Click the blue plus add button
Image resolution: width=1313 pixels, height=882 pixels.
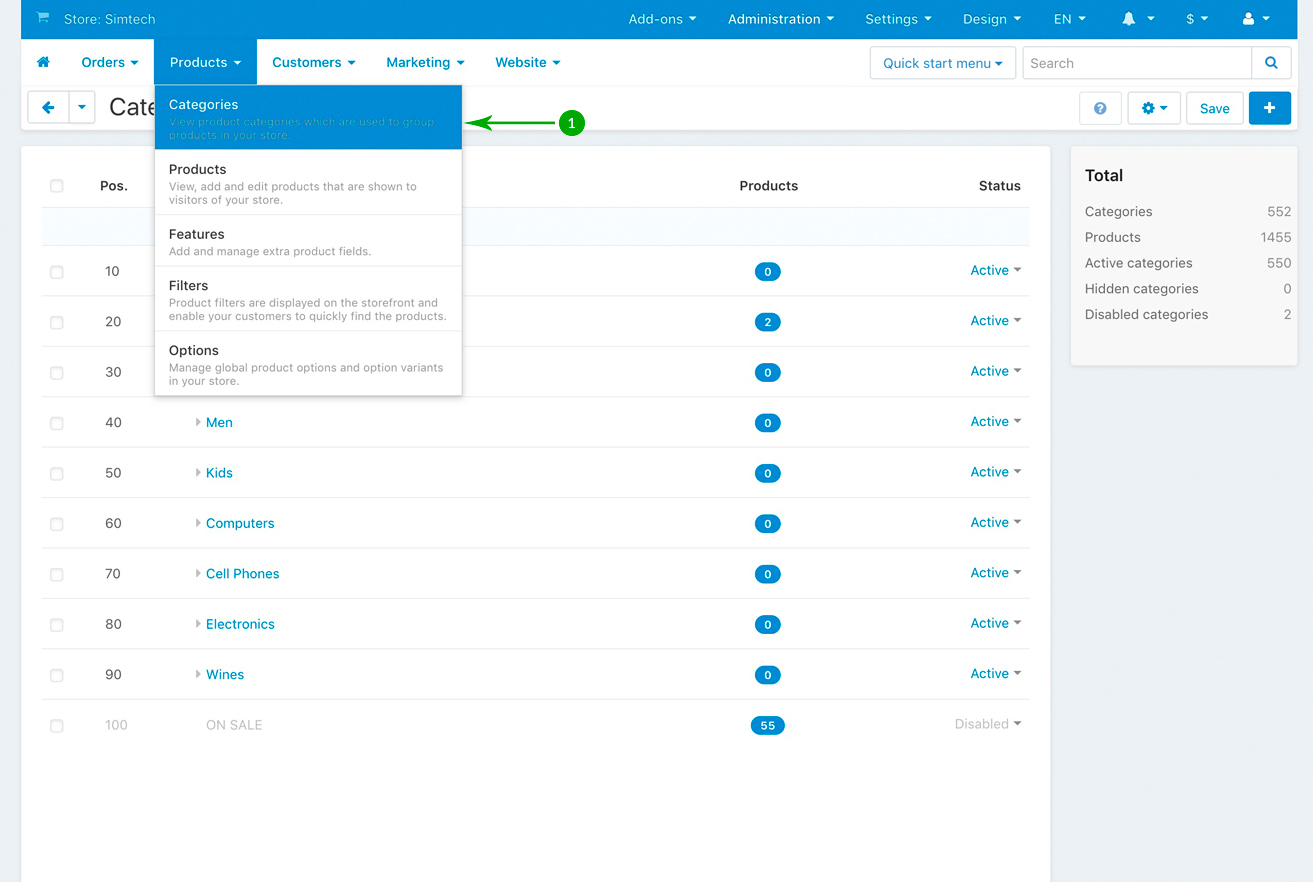(1269, 108)
